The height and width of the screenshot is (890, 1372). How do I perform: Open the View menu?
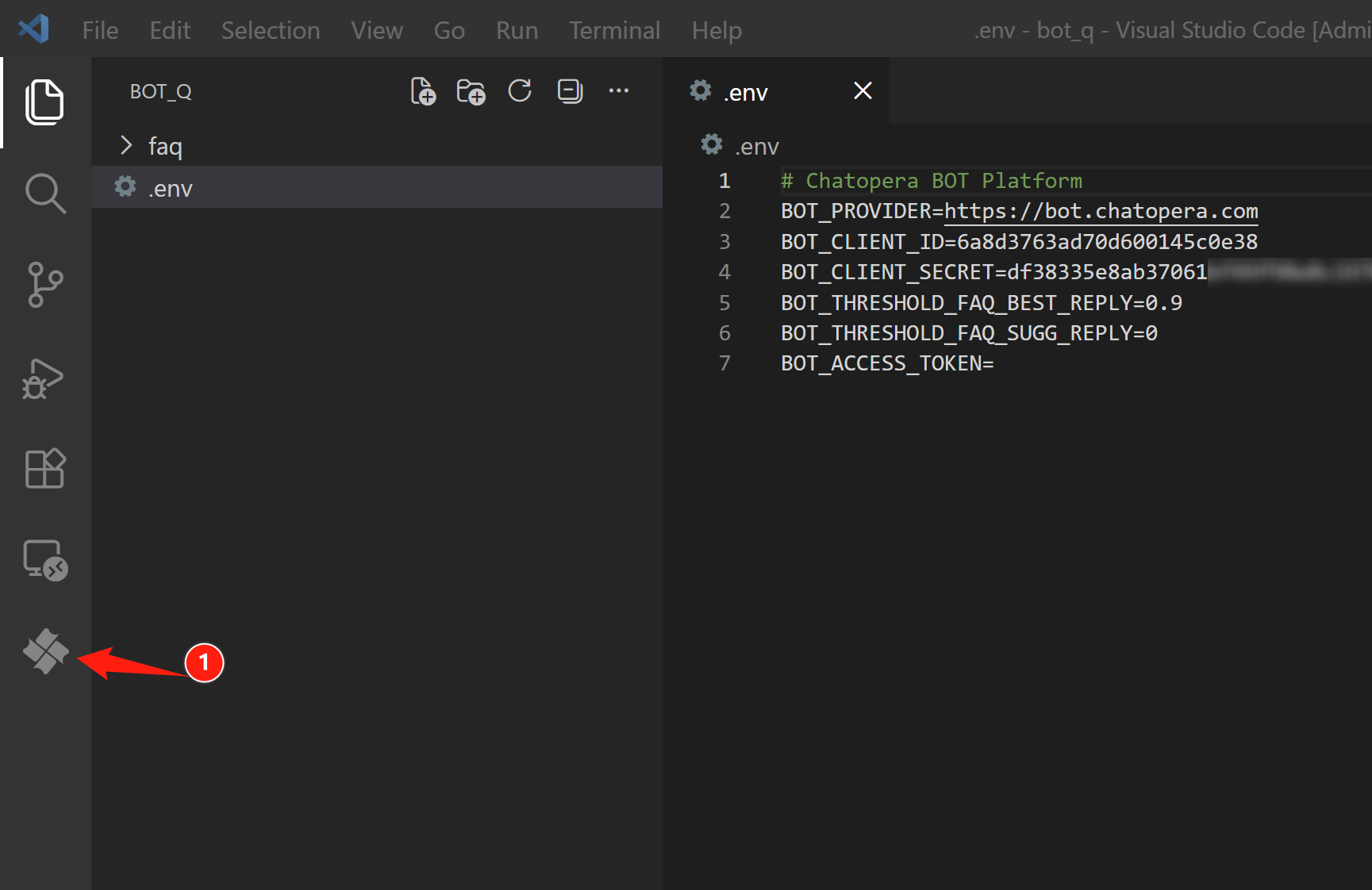coord(377,30)
